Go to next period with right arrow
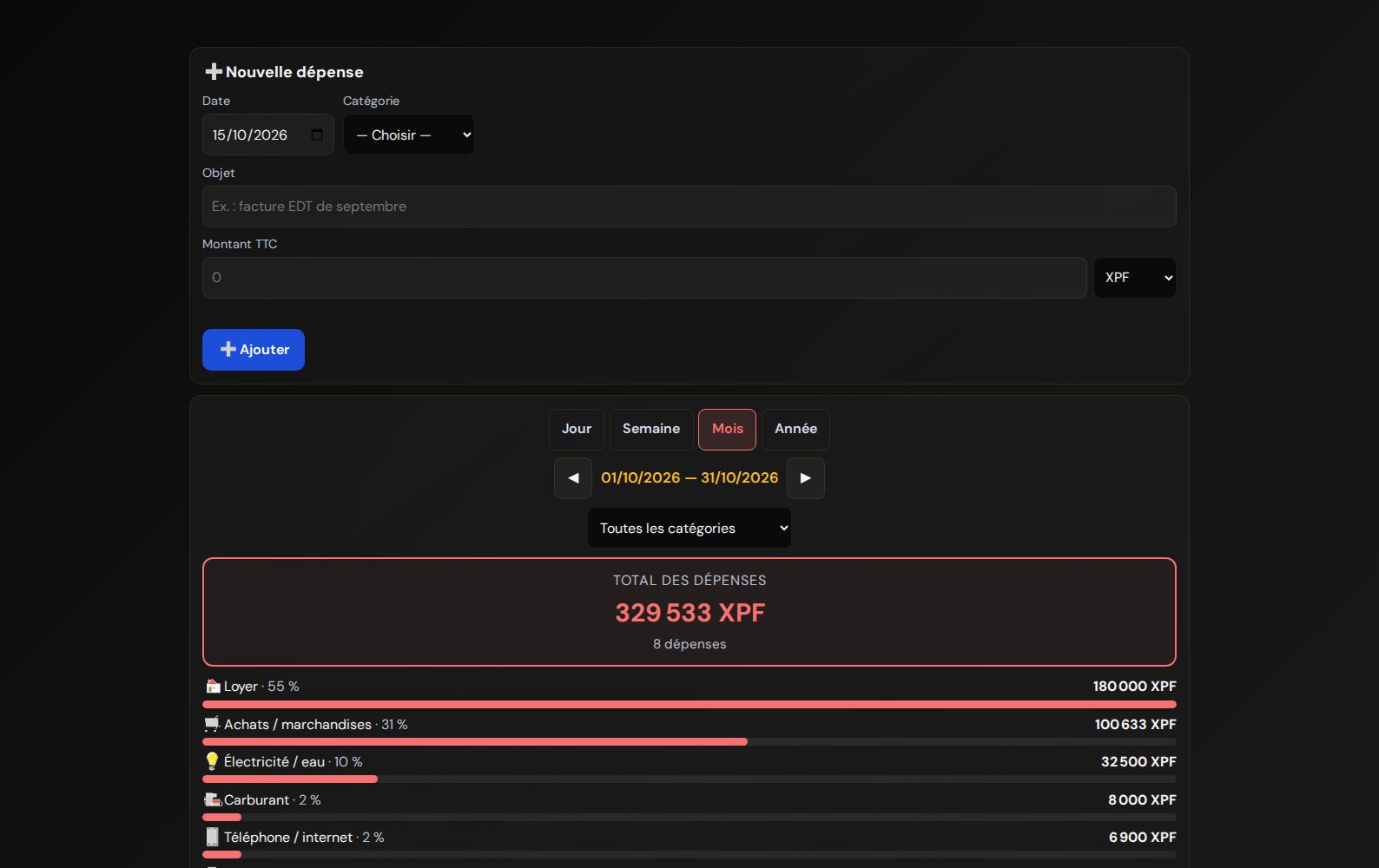The height and width of the screenshot is (868, 1379). click(806, 478)
